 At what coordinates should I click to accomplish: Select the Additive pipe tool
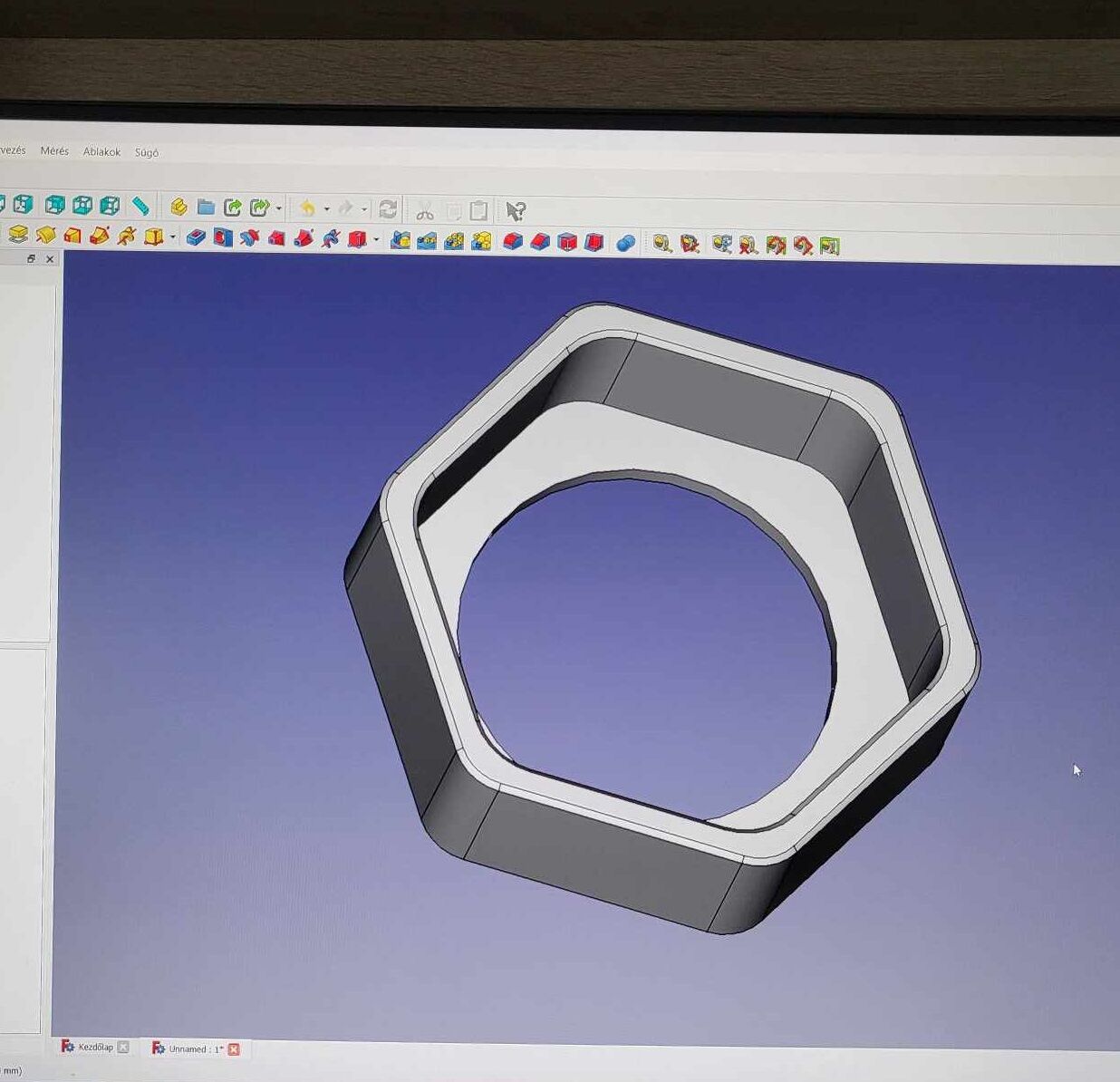click(100, 237)
